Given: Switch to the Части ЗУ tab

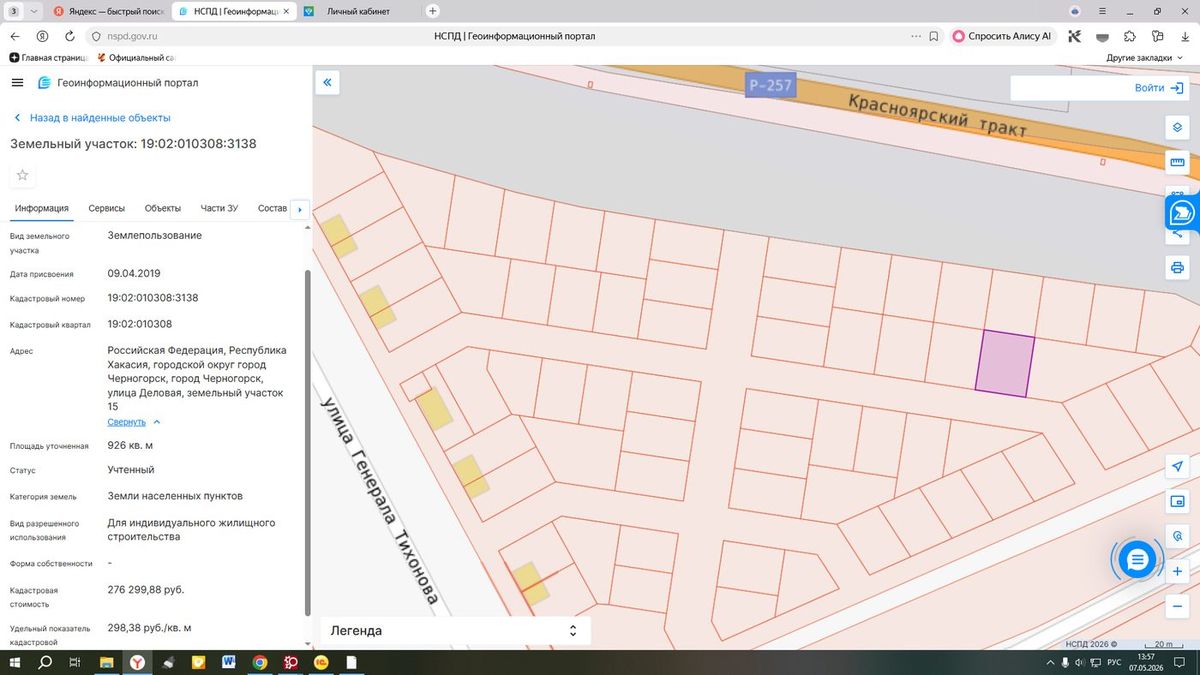Looking at the screenshot, I should (219, 208).
